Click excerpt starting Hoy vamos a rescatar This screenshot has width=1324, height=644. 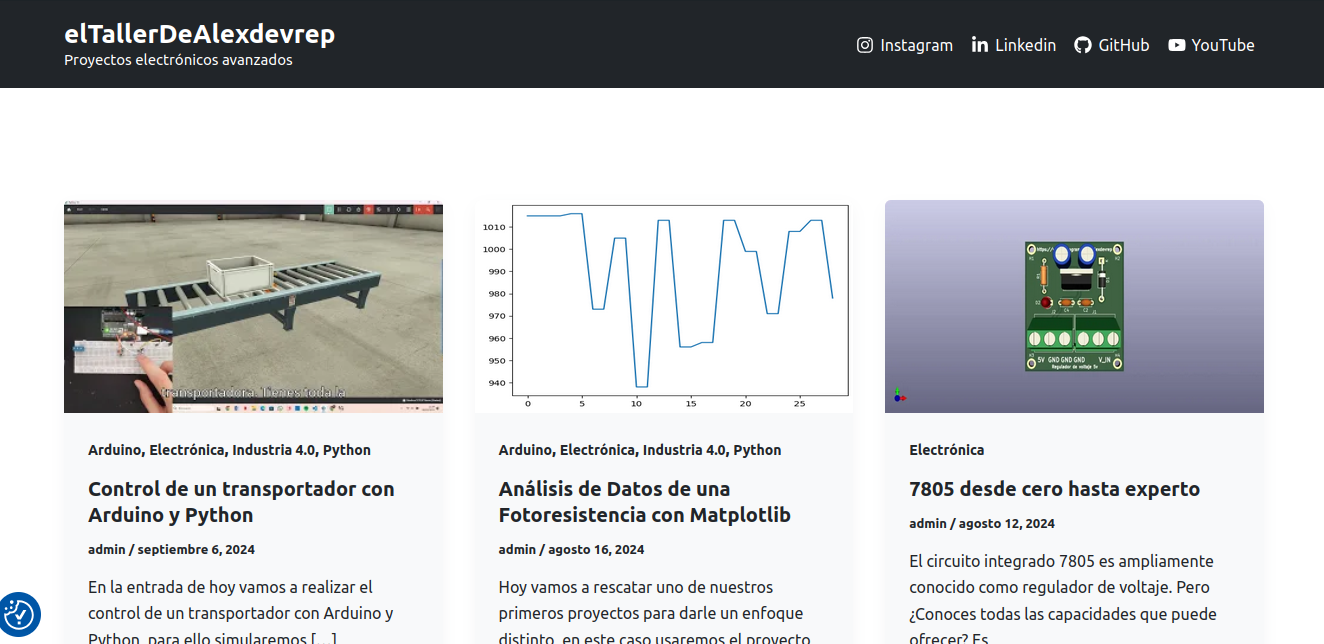click(654, 613)
